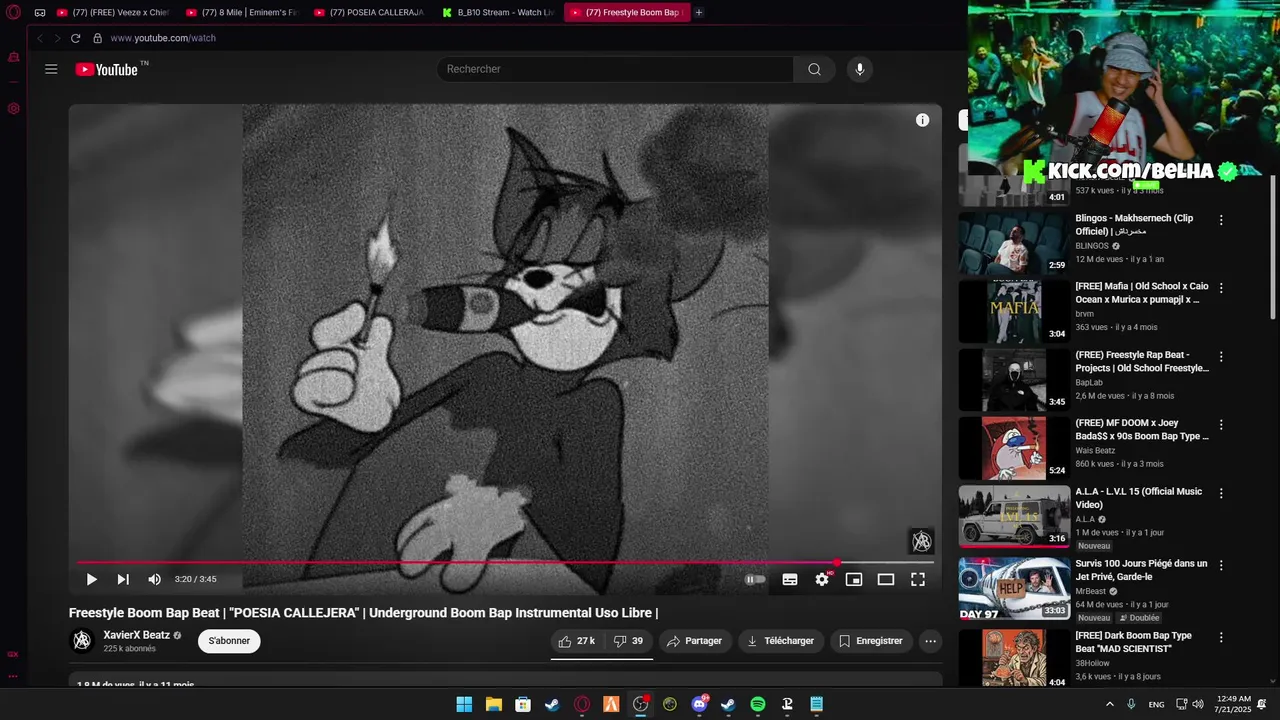Open the Opera GX menu logo

point(13,13)
